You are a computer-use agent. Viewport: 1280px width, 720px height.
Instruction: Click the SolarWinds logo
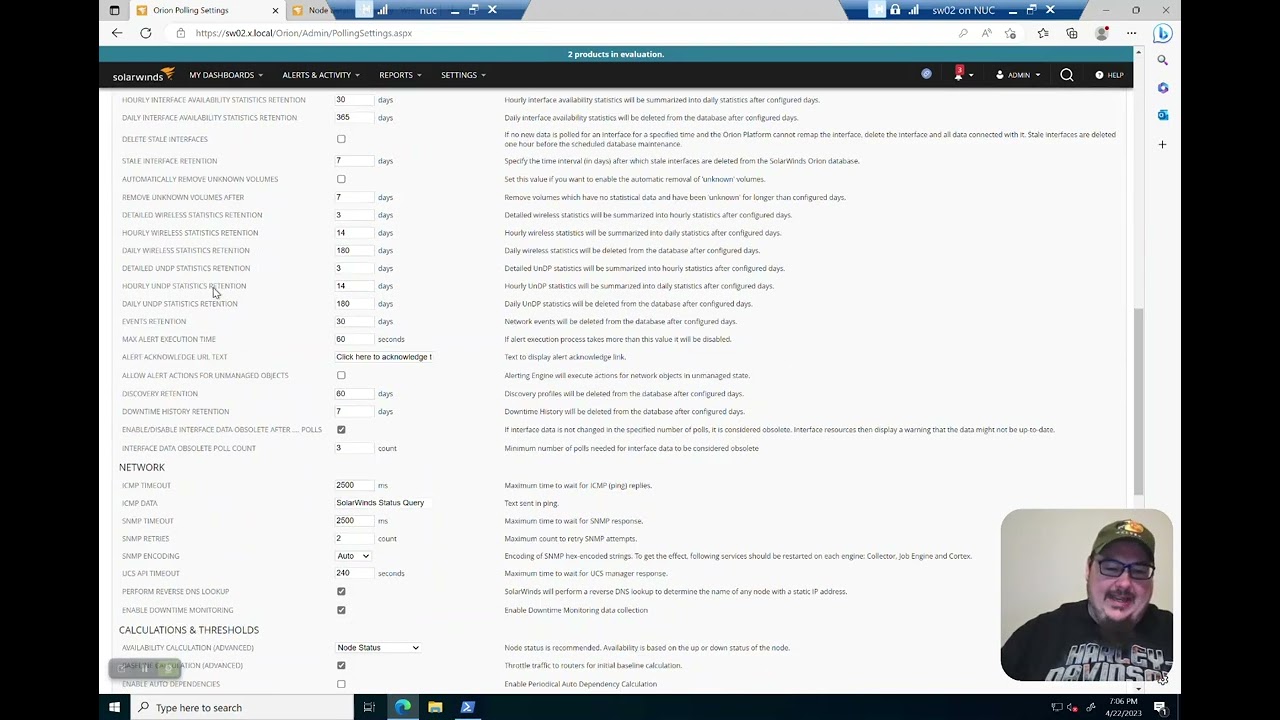click(x=143, y=75)
